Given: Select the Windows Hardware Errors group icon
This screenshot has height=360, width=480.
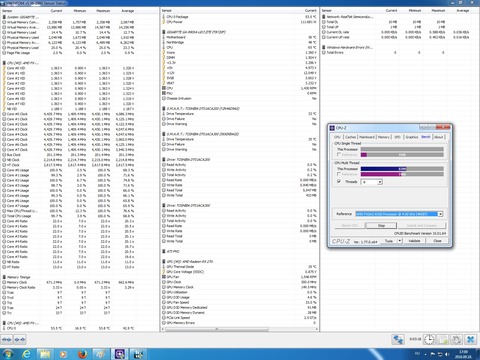Looking at the screenshot, I should tap(323, 47).
